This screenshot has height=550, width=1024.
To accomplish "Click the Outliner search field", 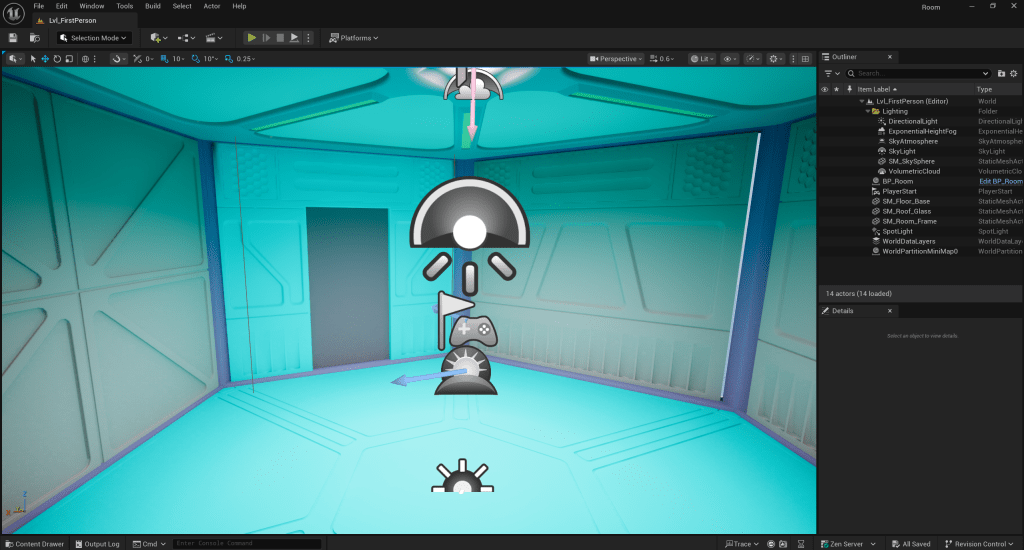I will (x=920, y=73).
